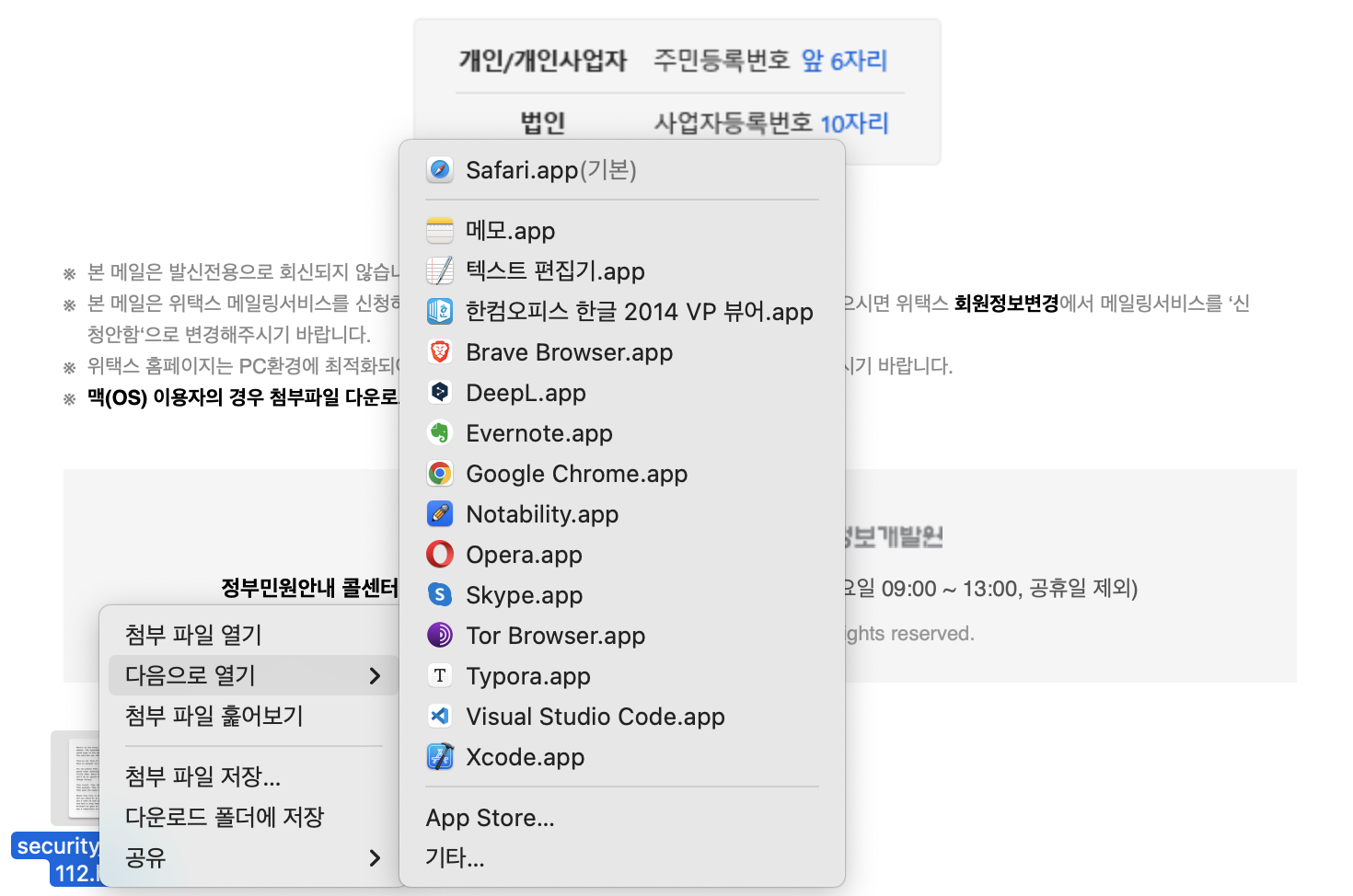Select Skype.app entry
1353x896 pixels.
tap(622, 594)
